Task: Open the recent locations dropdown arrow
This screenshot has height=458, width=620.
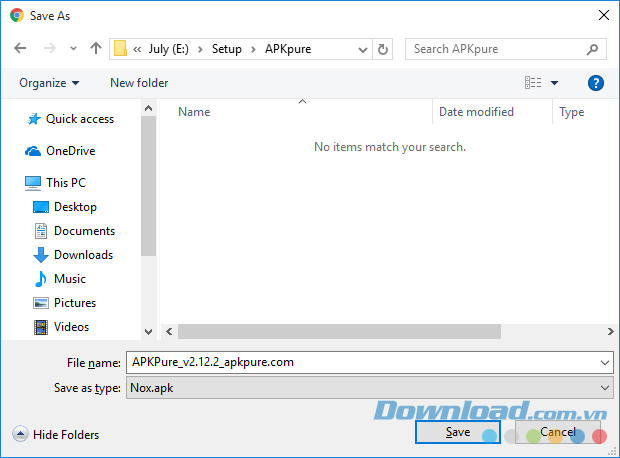Action: 73,49
